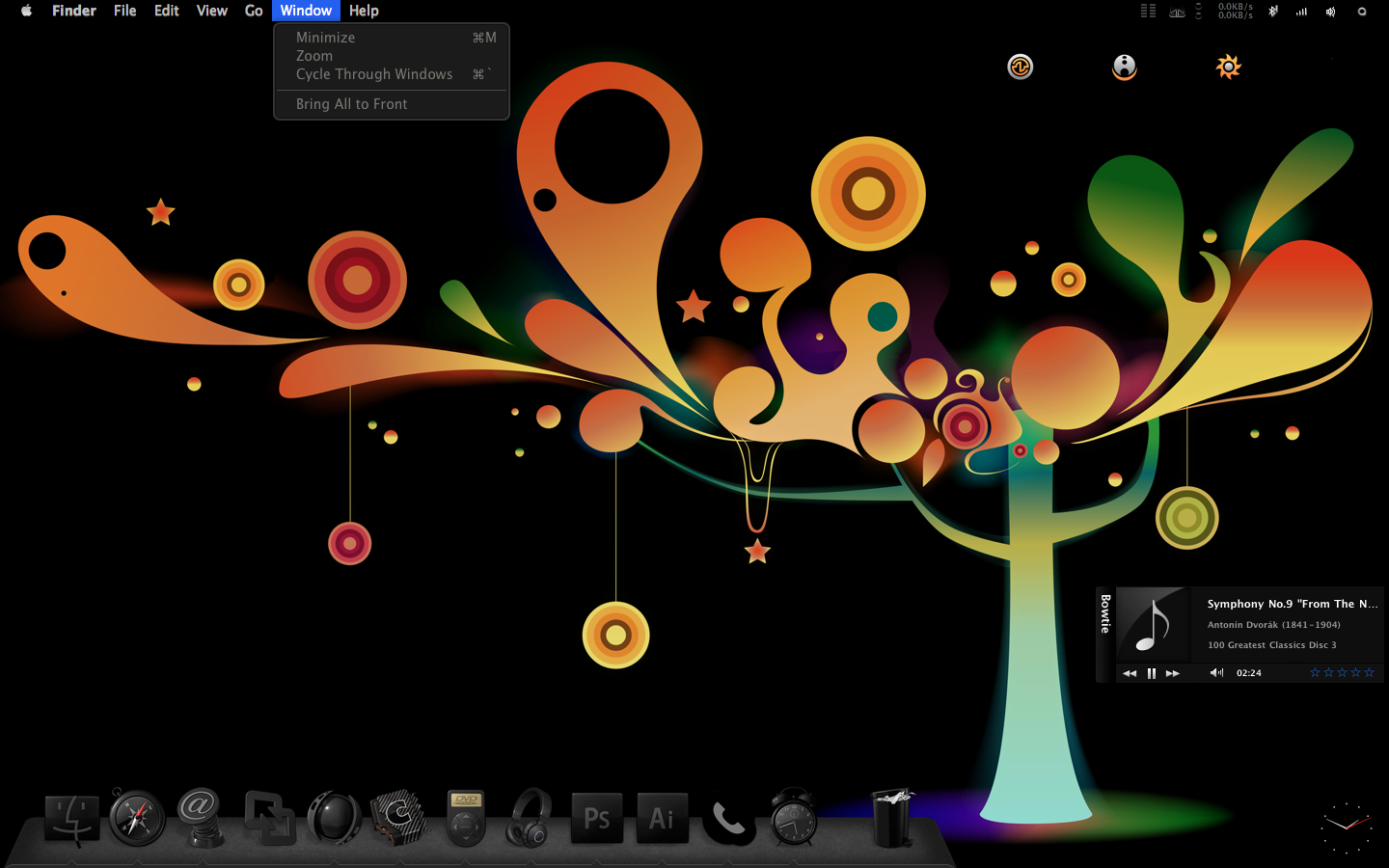Open the File menu
Viewport: 1389px width, 868px height.
pyautogui.click(x=124, y=11)
